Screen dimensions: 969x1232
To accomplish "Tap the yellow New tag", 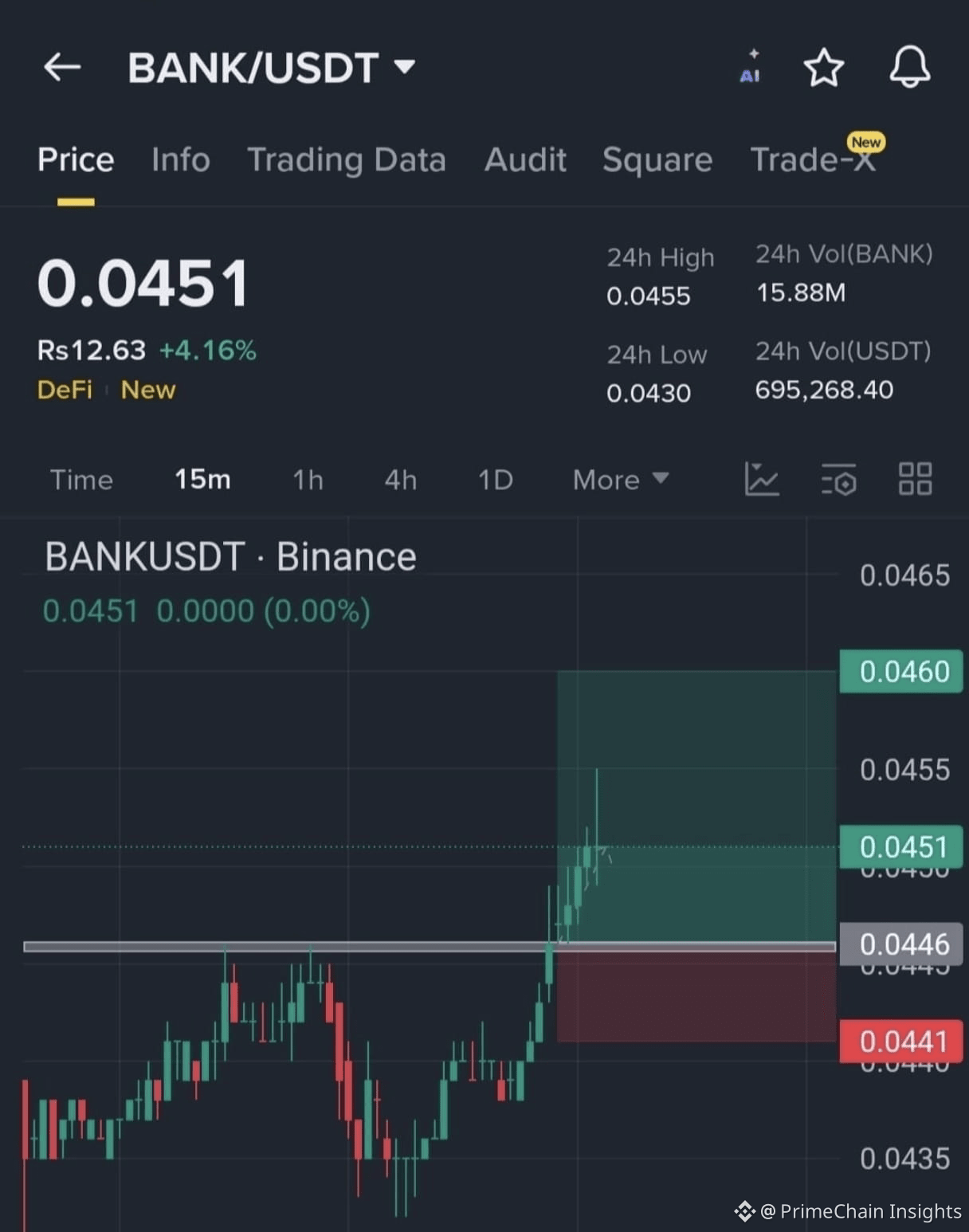I will tap(148, 390).
